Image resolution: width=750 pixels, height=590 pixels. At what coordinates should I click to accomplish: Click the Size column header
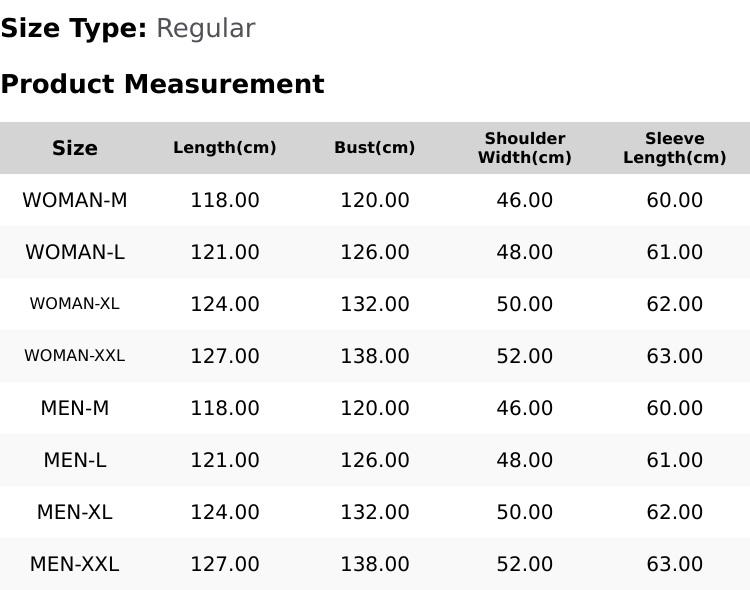coord(75,148)
